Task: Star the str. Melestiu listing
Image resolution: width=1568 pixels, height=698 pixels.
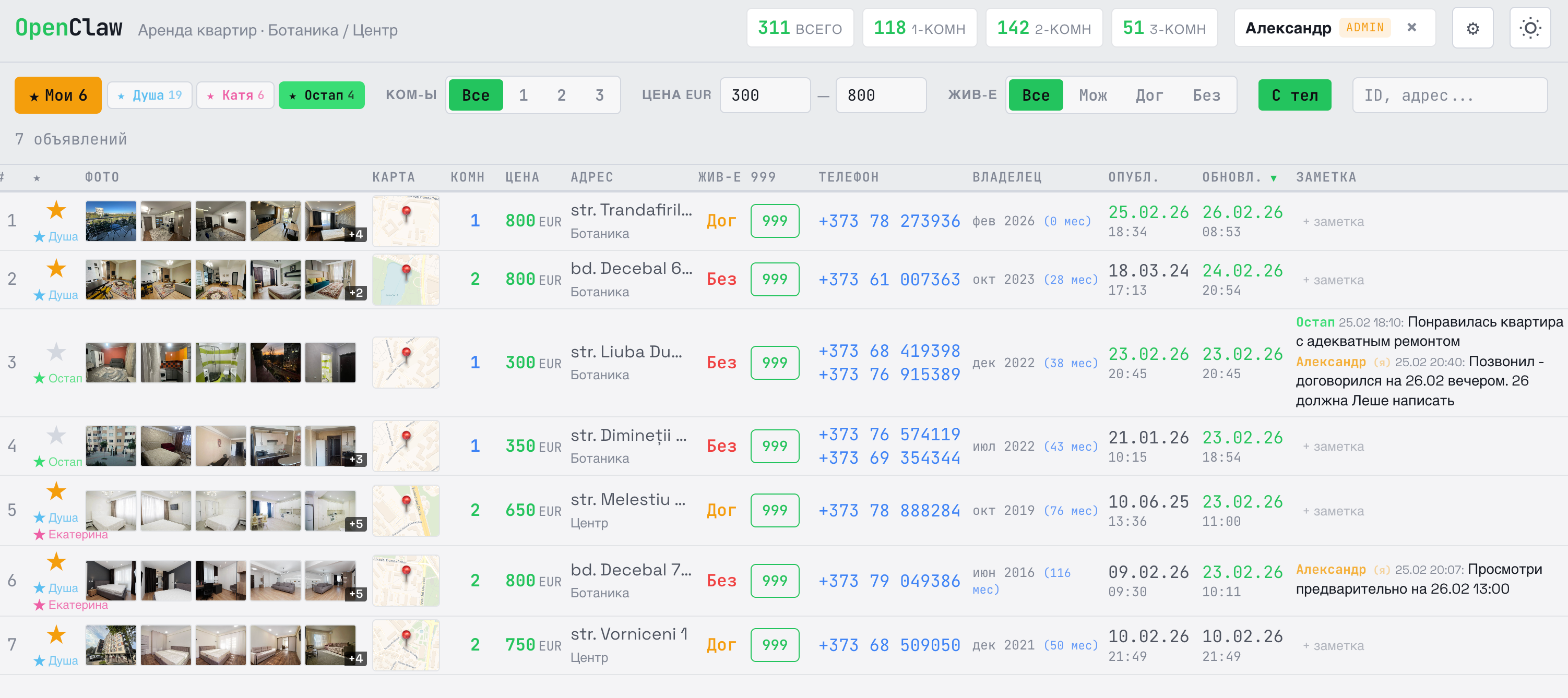Action: tap(56, 490)
